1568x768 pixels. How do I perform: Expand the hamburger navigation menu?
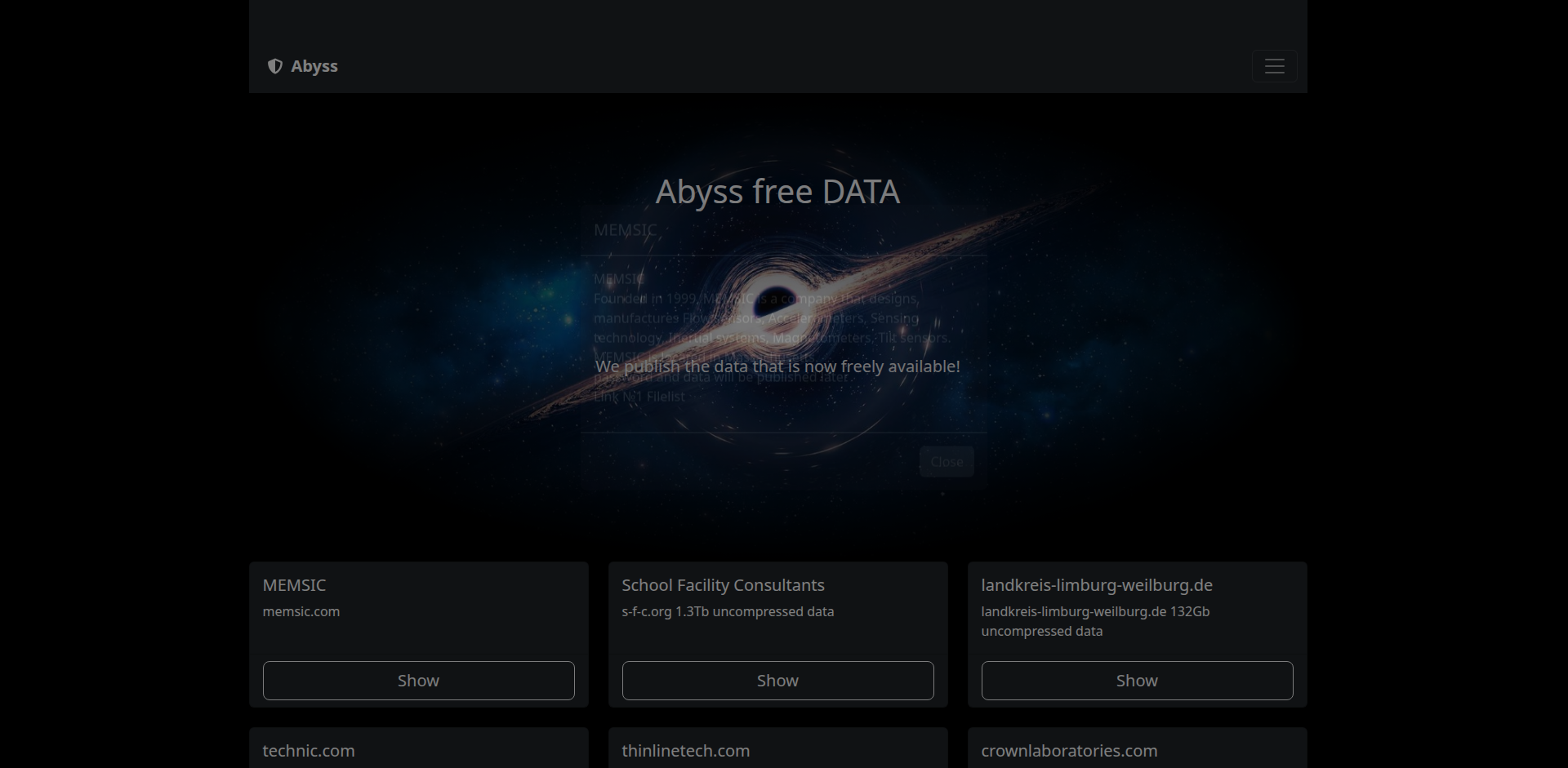point(1274,66)
